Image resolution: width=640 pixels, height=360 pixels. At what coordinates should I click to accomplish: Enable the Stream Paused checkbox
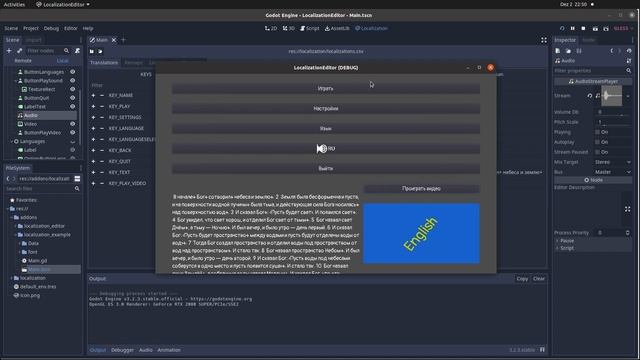pyautogui.click(x=598, y=152)
